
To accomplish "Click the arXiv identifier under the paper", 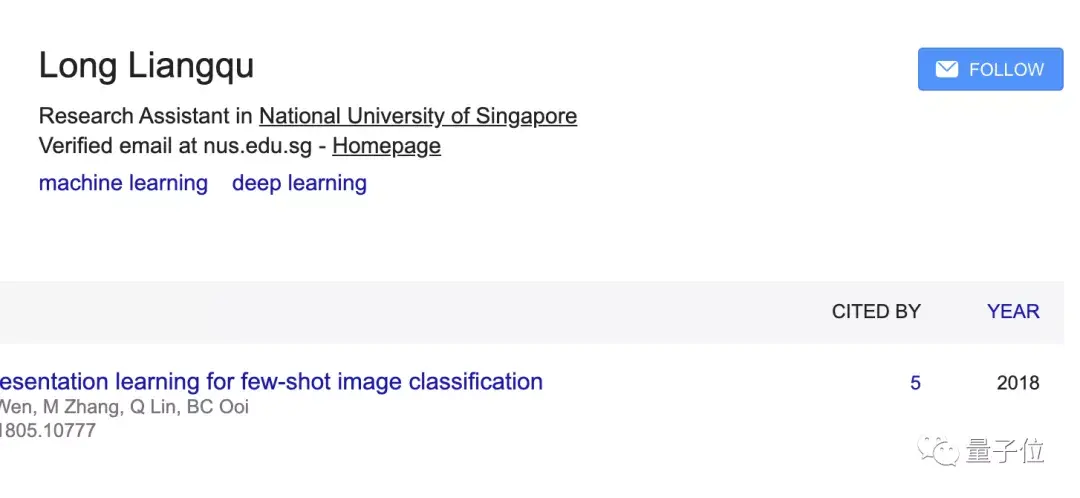I will pyautogui.click(x=48, y=431).
